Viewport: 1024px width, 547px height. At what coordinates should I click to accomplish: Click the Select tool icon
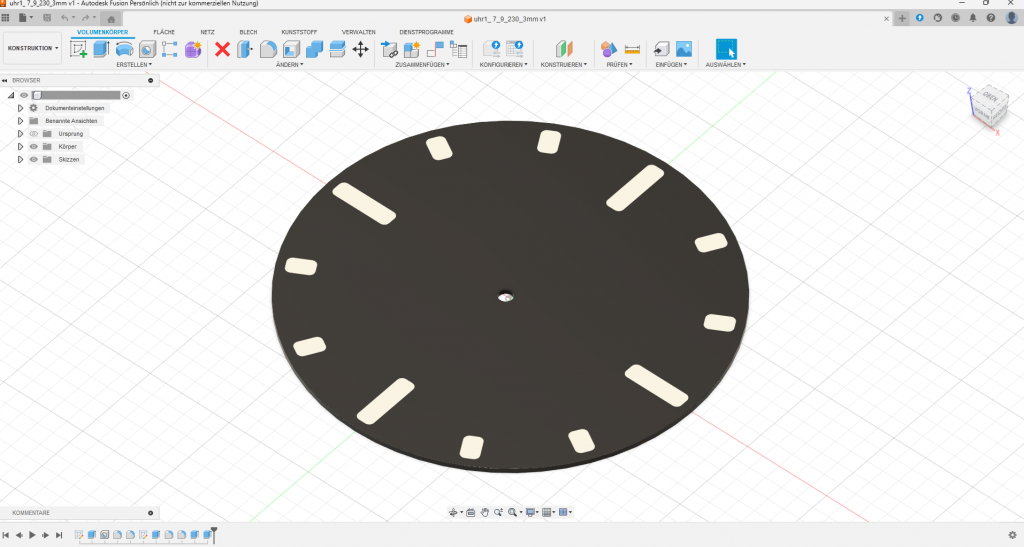726,49
